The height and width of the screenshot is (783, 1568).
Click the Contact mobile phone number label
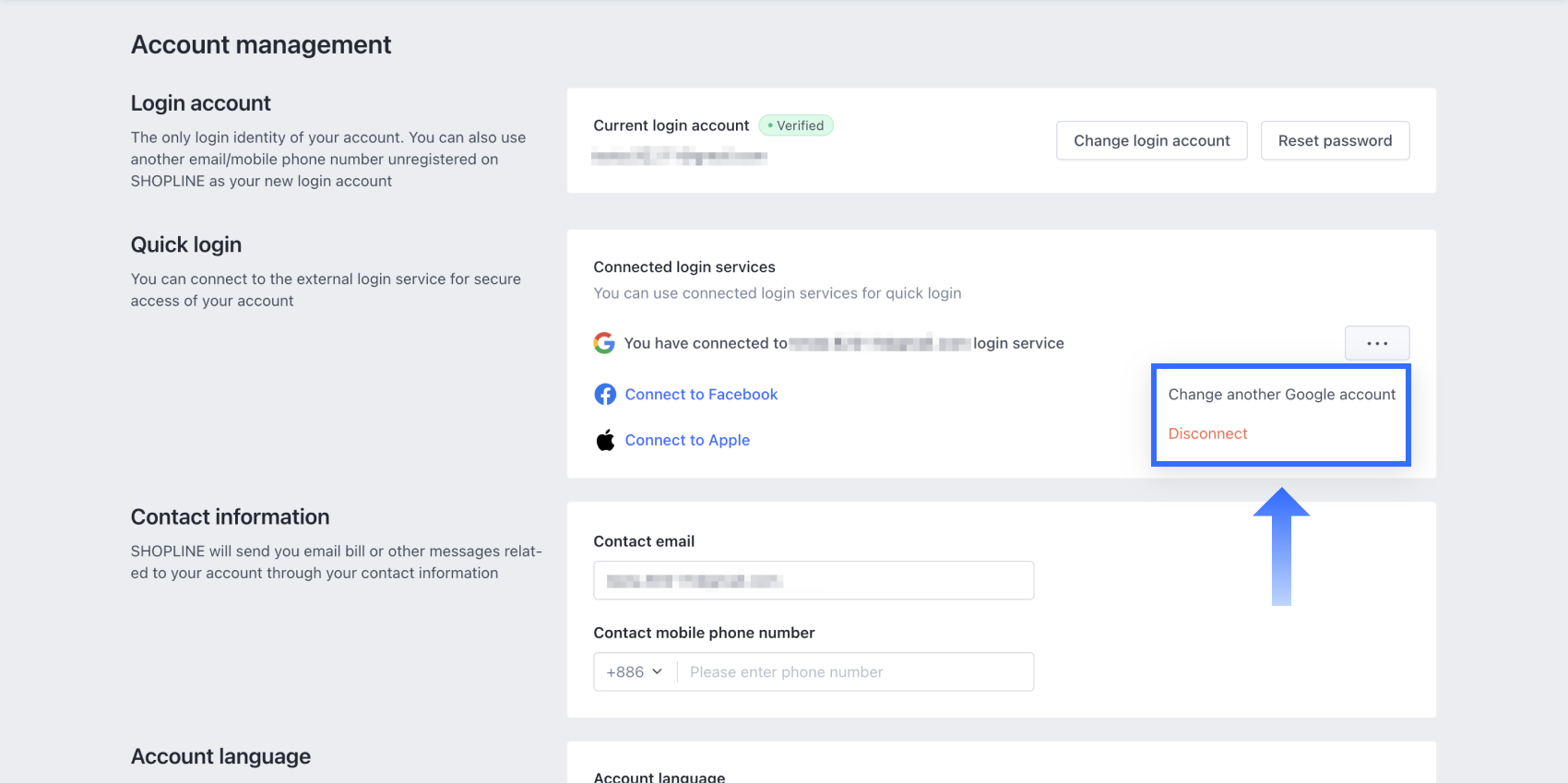[704, 633]
